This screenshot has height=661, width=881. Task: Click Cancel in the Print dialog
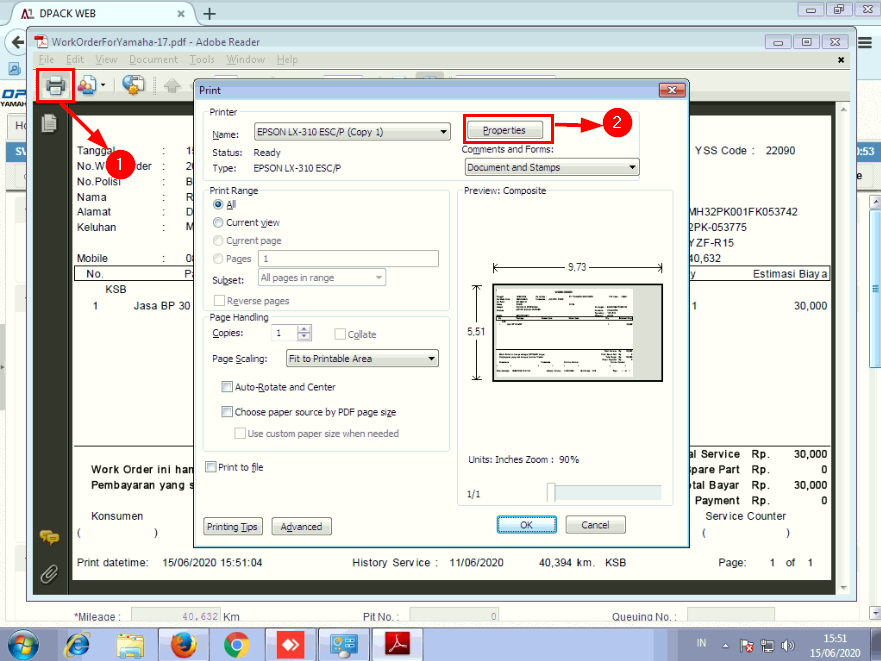595,524
